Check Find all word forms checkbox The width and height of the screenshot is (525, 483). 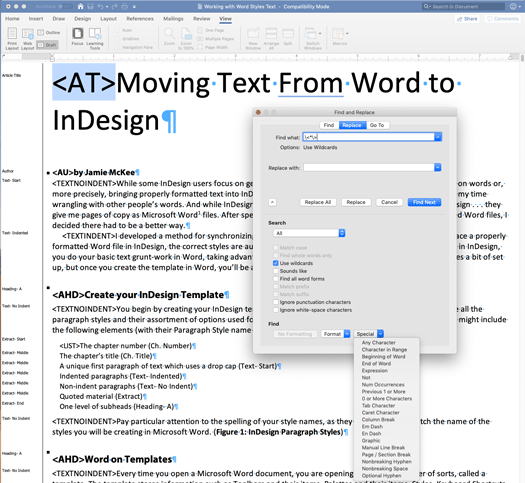pos(276,279)
